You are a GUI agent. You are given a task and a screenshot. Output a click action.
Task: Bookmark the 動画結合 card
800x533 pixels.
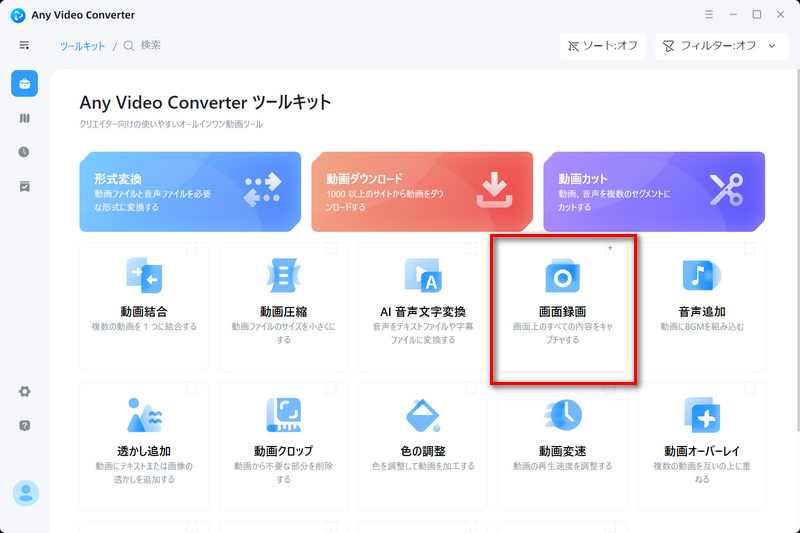[x=192, y=249]
